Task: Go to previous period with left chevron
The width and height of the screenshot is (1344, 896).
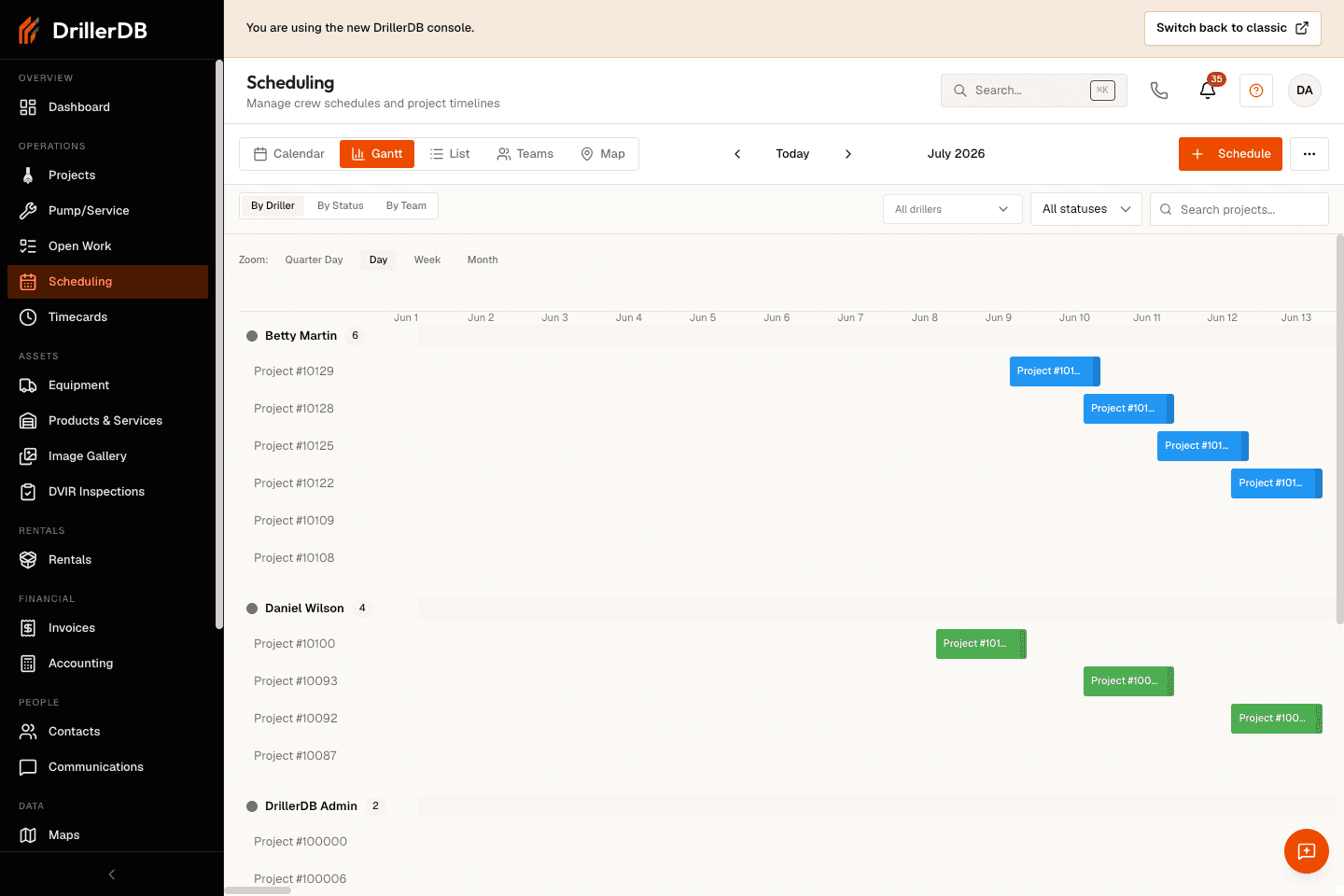Action: [x=737, y=154]
